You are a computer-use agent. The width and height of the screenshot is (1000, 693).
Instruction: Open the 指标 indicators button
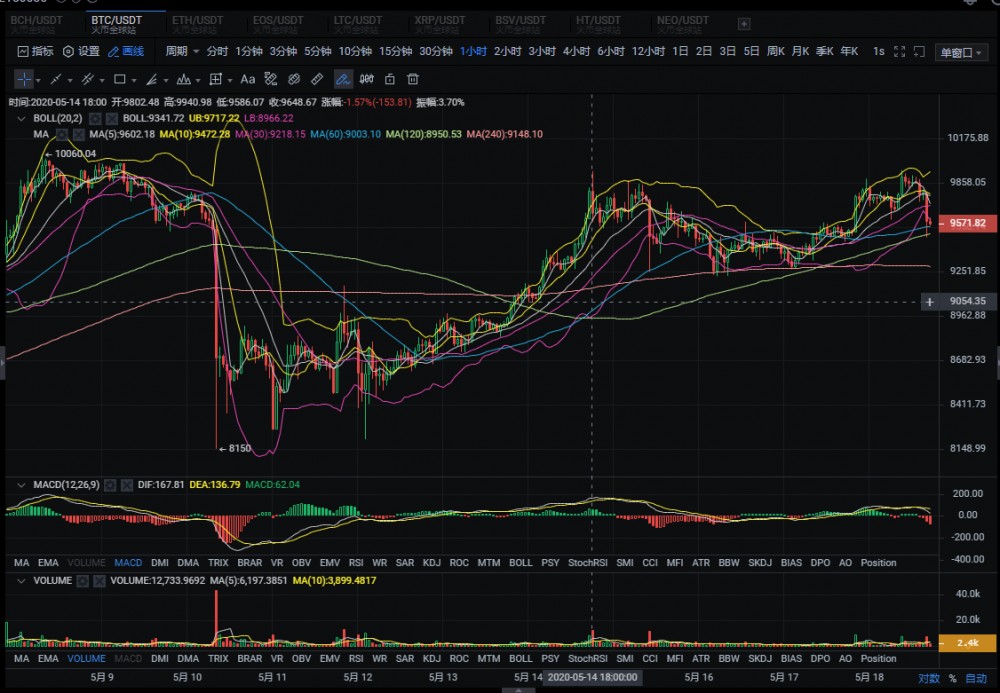pyautogui.click(x=35, y=51)
